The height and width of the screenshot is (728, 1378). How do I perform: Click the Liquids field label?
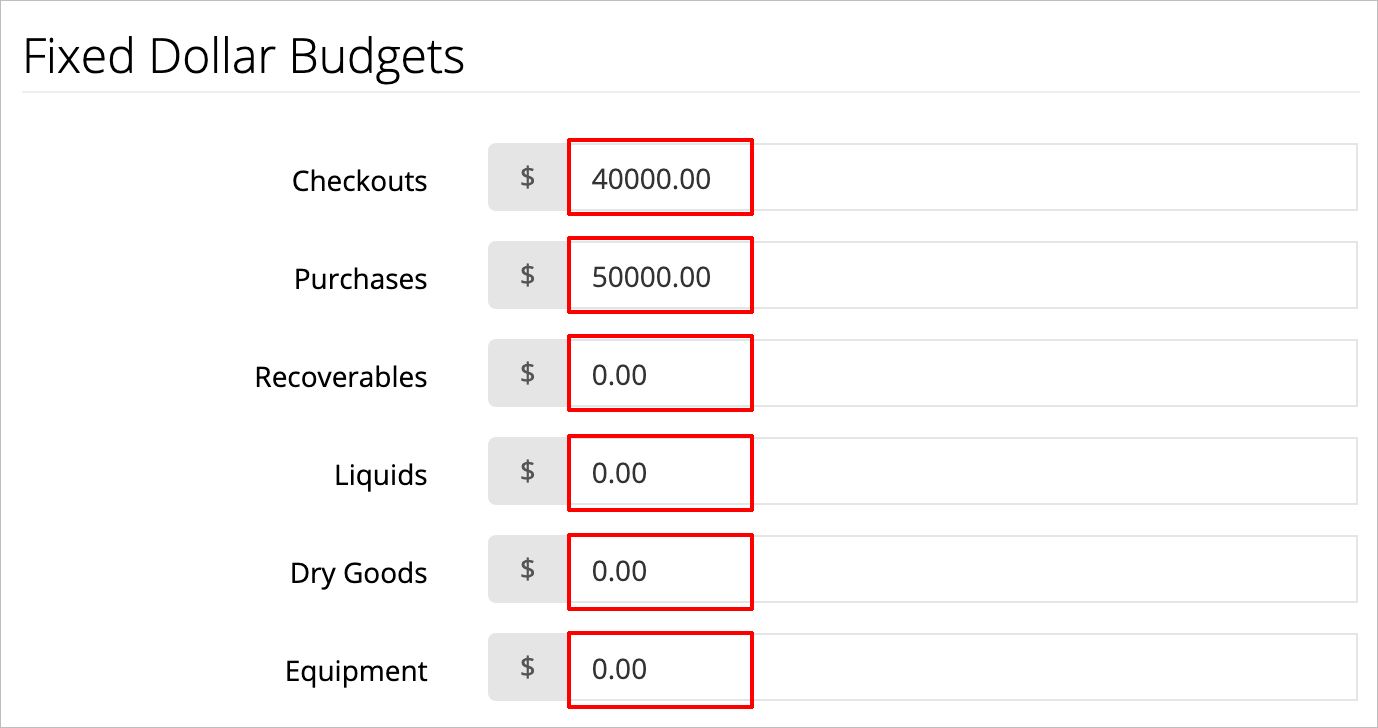point(381,475)
